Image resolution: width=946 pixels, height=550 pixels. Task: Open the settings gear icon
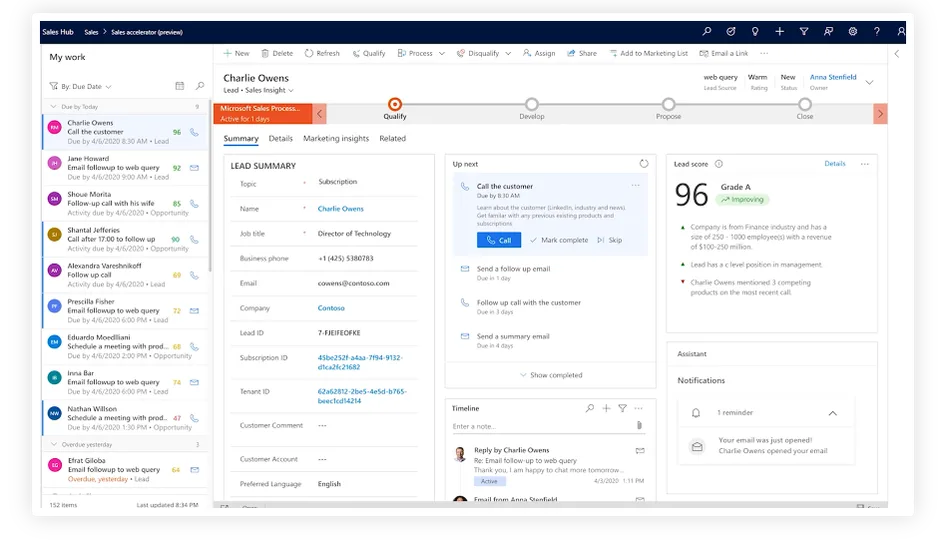pos(852,31)
